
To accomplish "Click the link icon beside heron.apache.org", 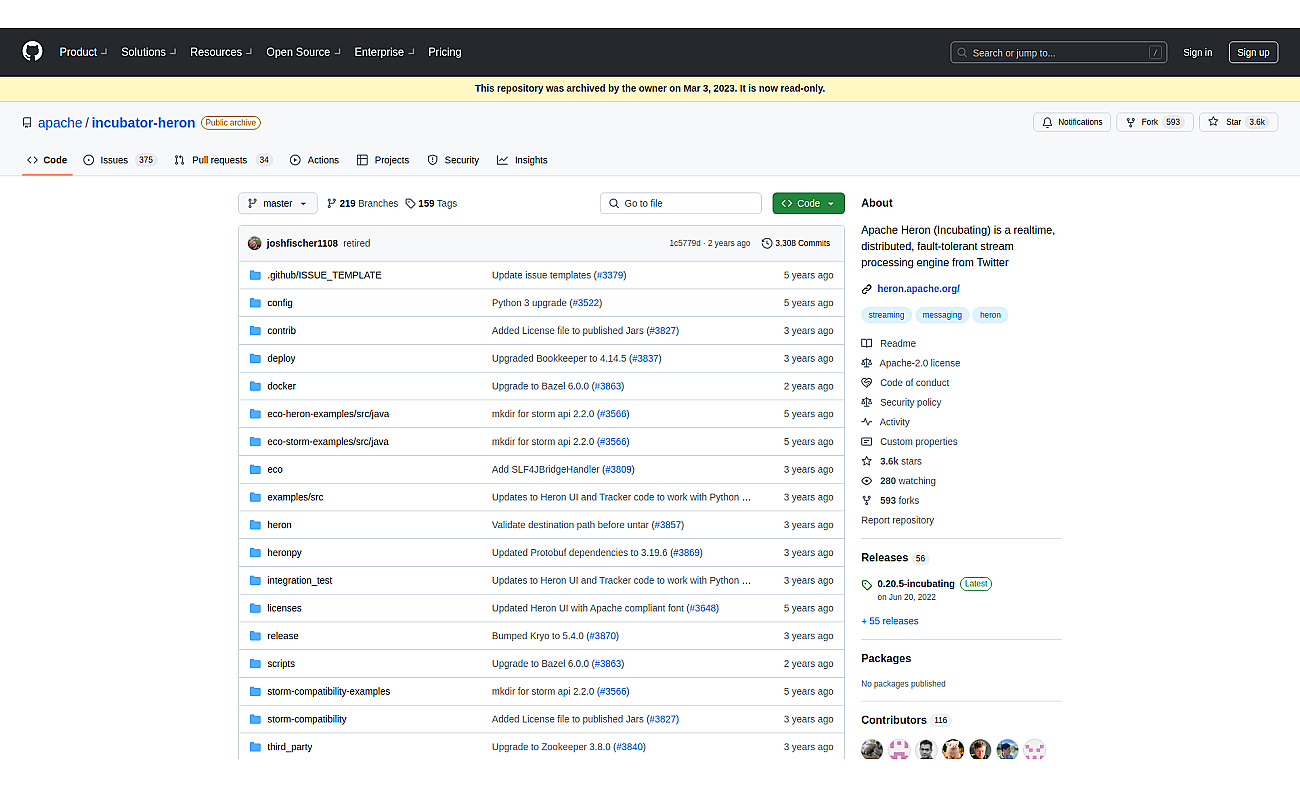I will tap(867, 289).
